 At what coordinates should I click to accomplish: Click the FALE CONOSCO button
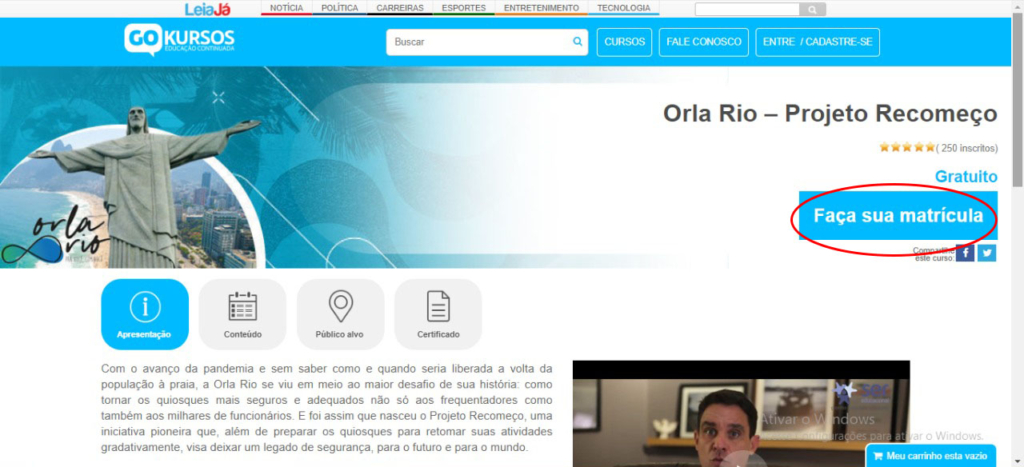[x=703, y=42]
